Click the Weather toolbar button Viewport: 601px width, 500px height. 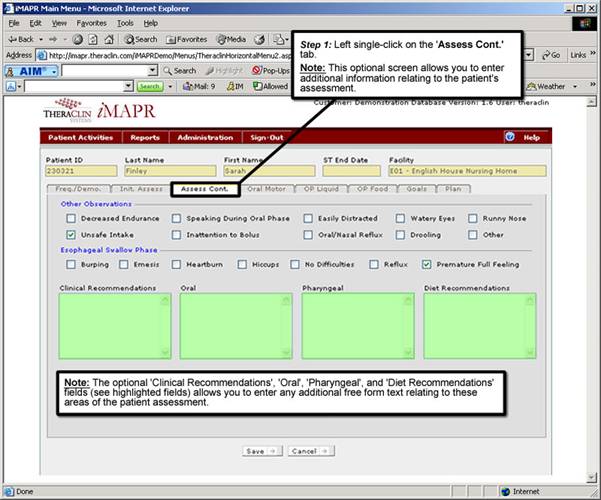coord(546,87)
